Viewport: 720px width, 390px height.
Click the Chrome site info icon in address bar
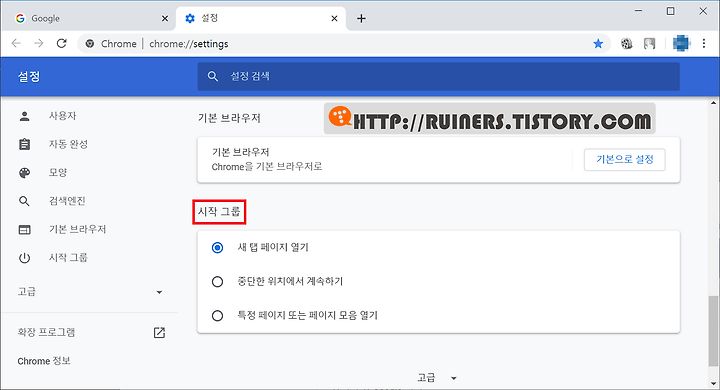click(90, 44)
